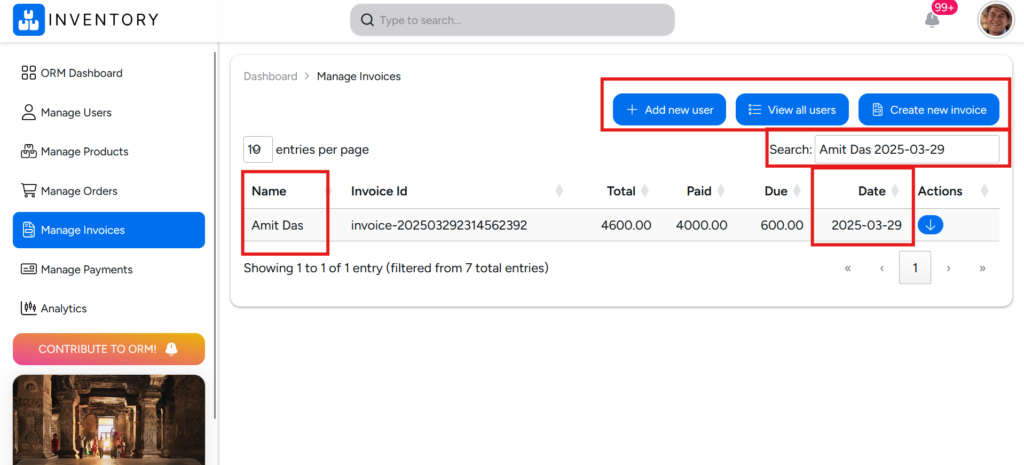Select Manage Invoices in sidebar
The image size is (1024, 465).
tap(109, 230)
